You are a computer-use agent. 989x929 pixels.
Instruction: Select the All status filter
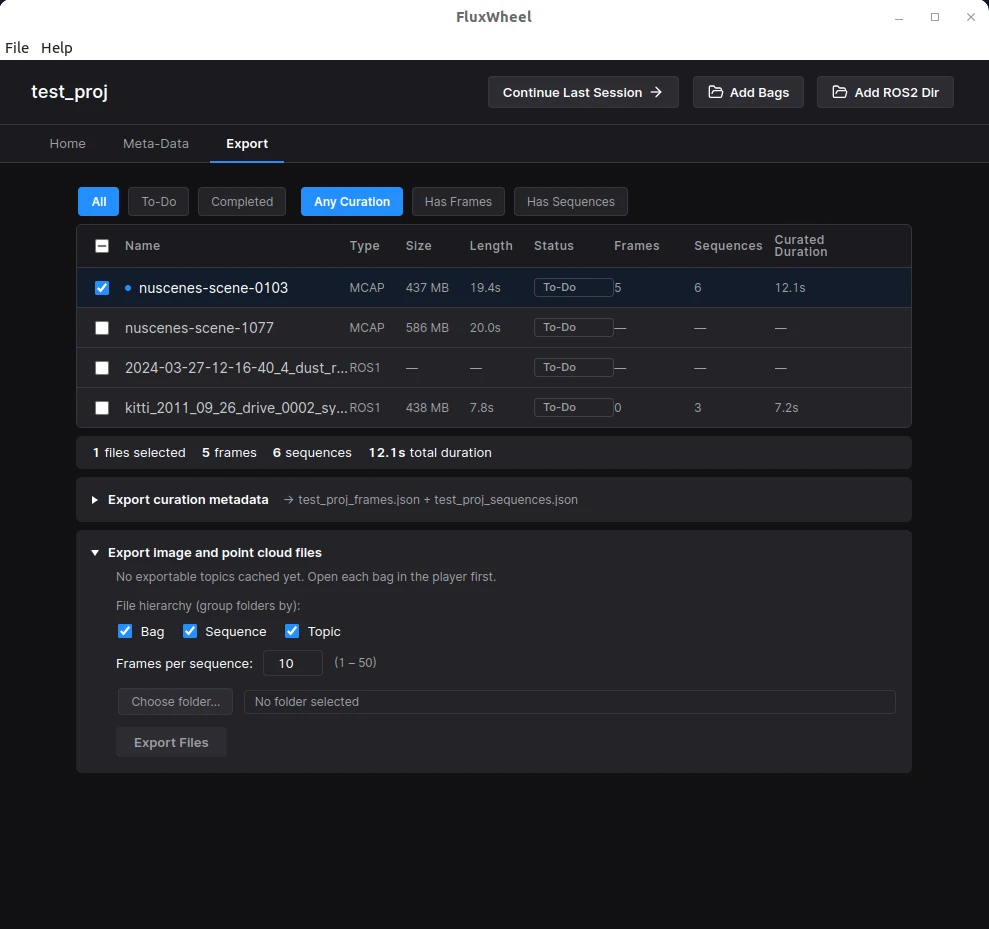coord(98,202)
